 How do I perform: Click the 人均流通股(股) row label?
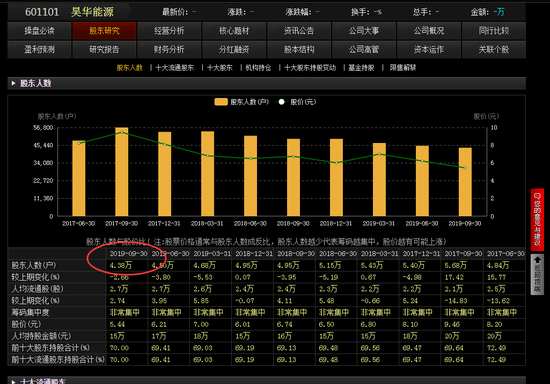coord(37,289)
